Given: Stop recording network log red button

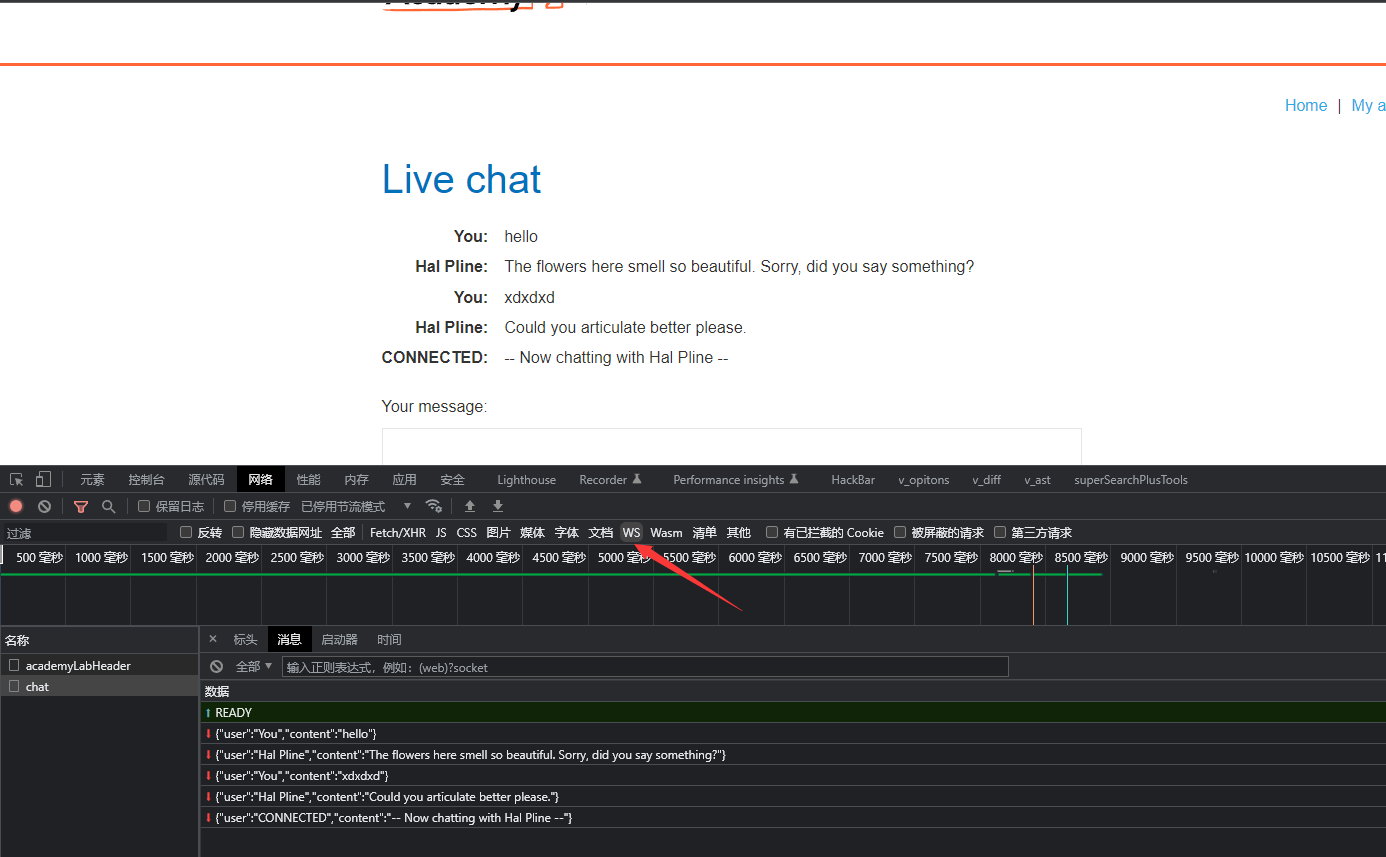Looking at the screenshot, I should point(16,507).
